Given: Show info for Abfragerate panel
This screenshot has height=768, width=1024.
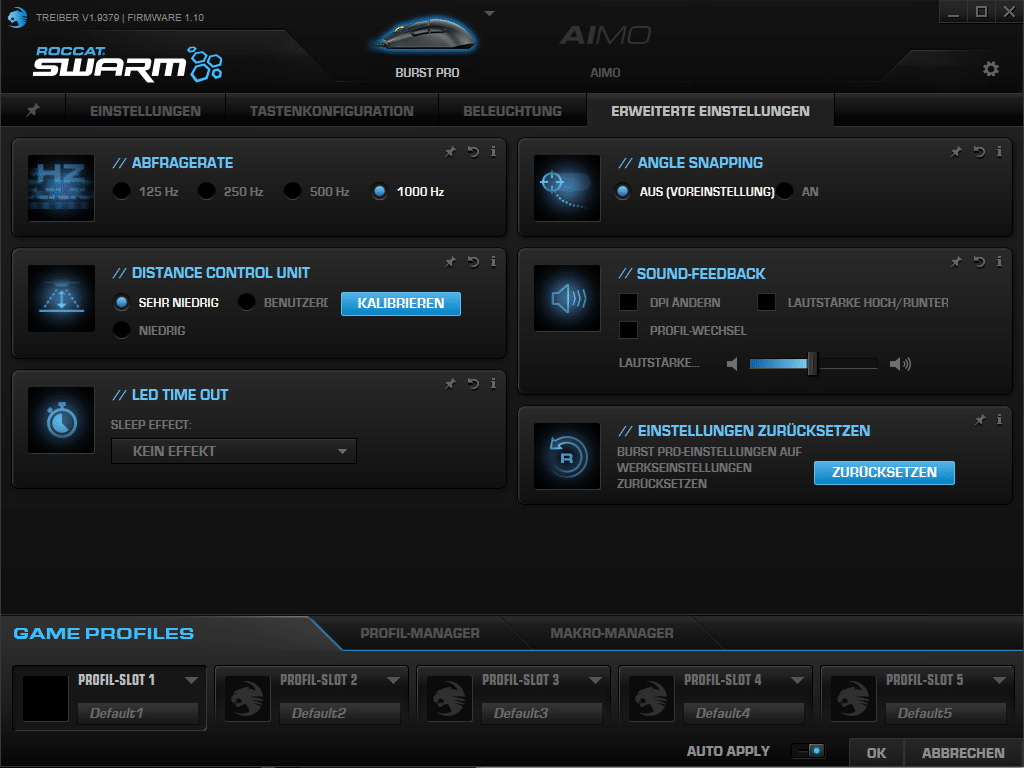Looking at the screenshot, I should (x=493, y=152).
